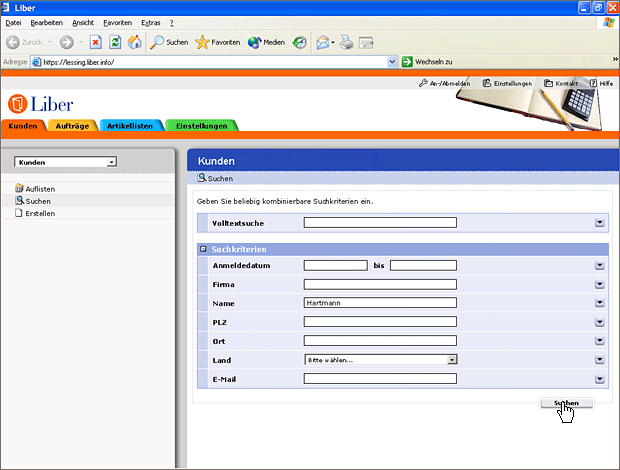
Task: Focus the Volltextsuche input field
Action: tap(380, 223)
